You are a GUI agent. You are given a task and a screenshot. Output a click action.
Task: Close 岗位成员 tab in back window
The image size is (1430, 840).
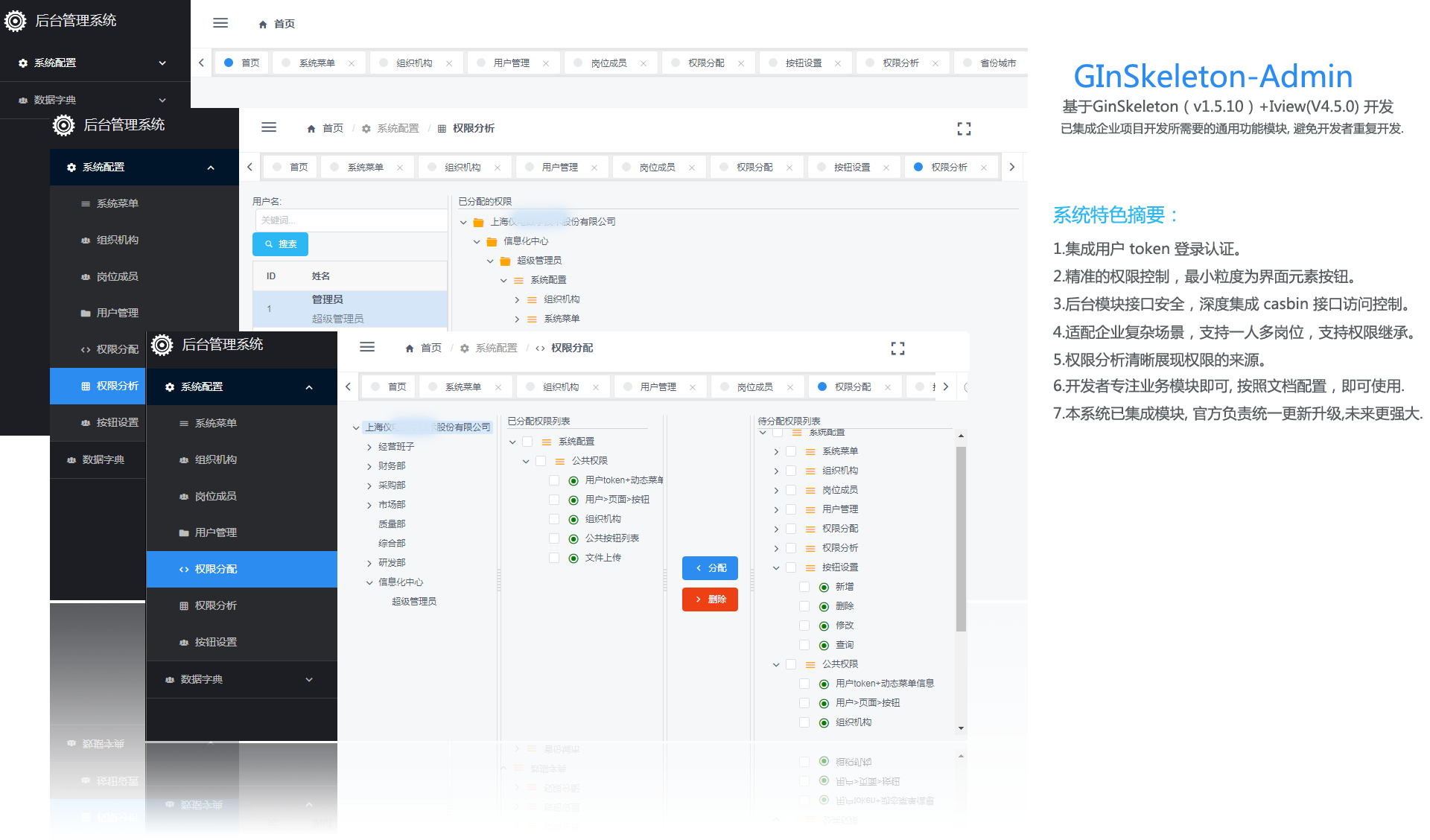[643, 63]
